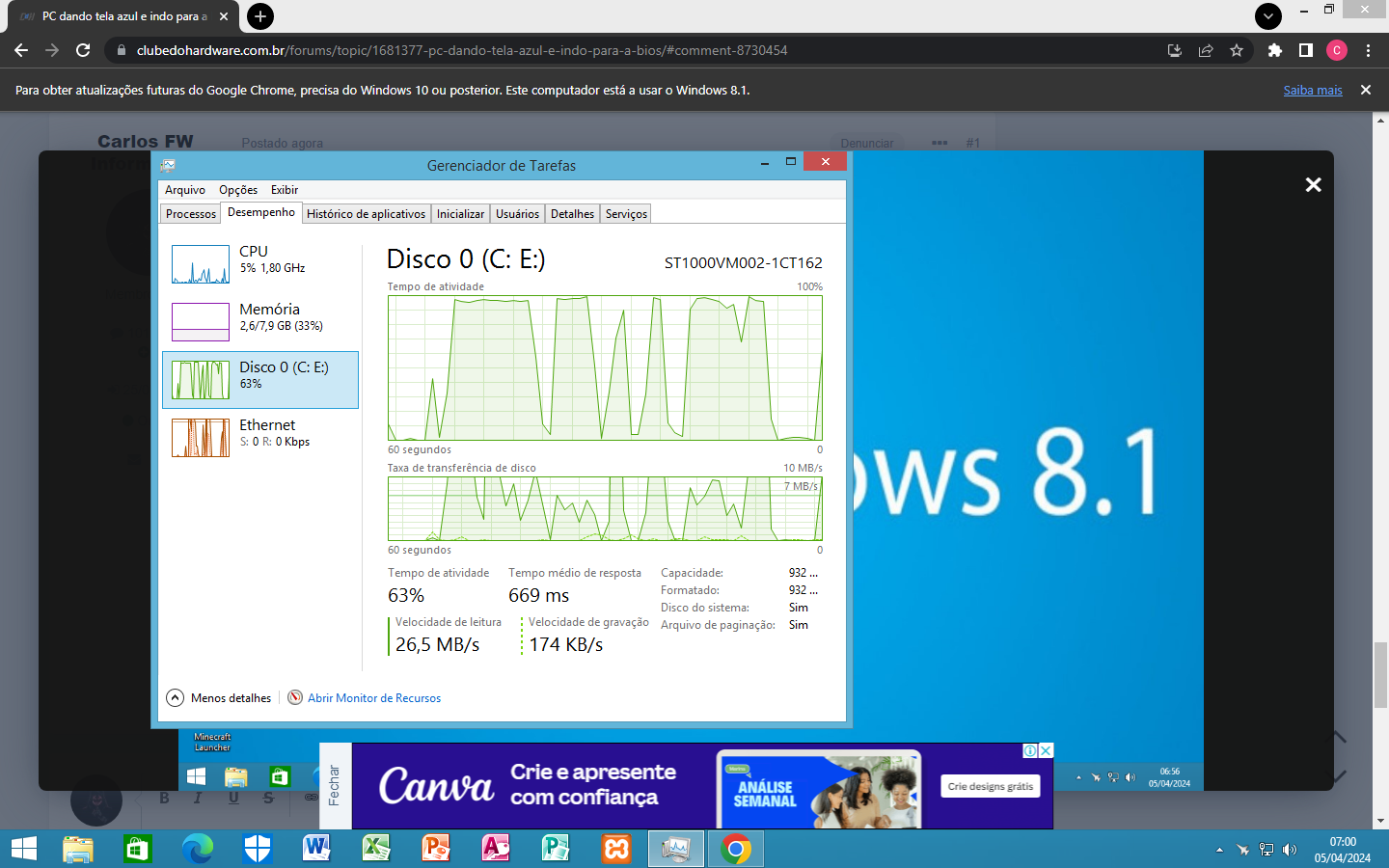
Task: Switch to the Processos tab
Action: coord(191,214)
